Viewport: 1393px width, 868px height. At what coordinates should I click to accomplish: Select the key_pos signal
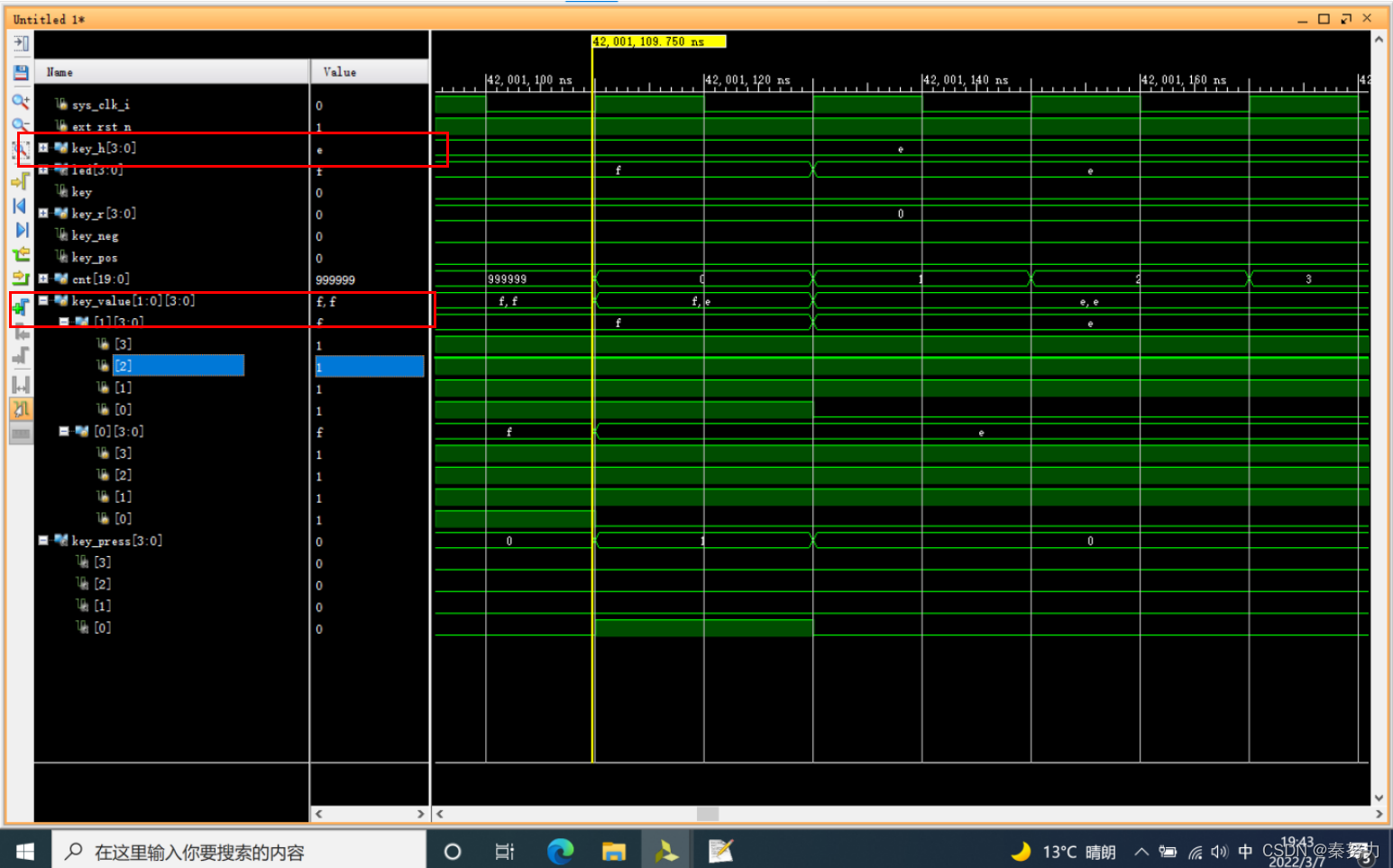95,258
